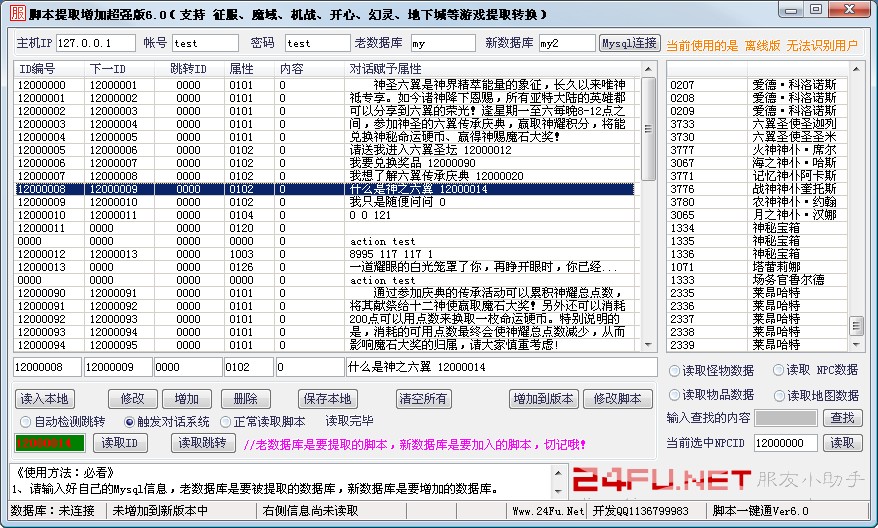Click the app icon in title bar
The height and width of the screenshot is (528, 878).
[12, 12]
